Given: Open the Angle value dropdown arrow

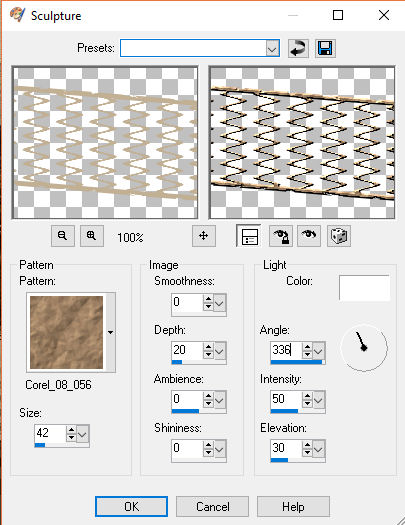Looking at the screenshot, I should click(319, 351).
